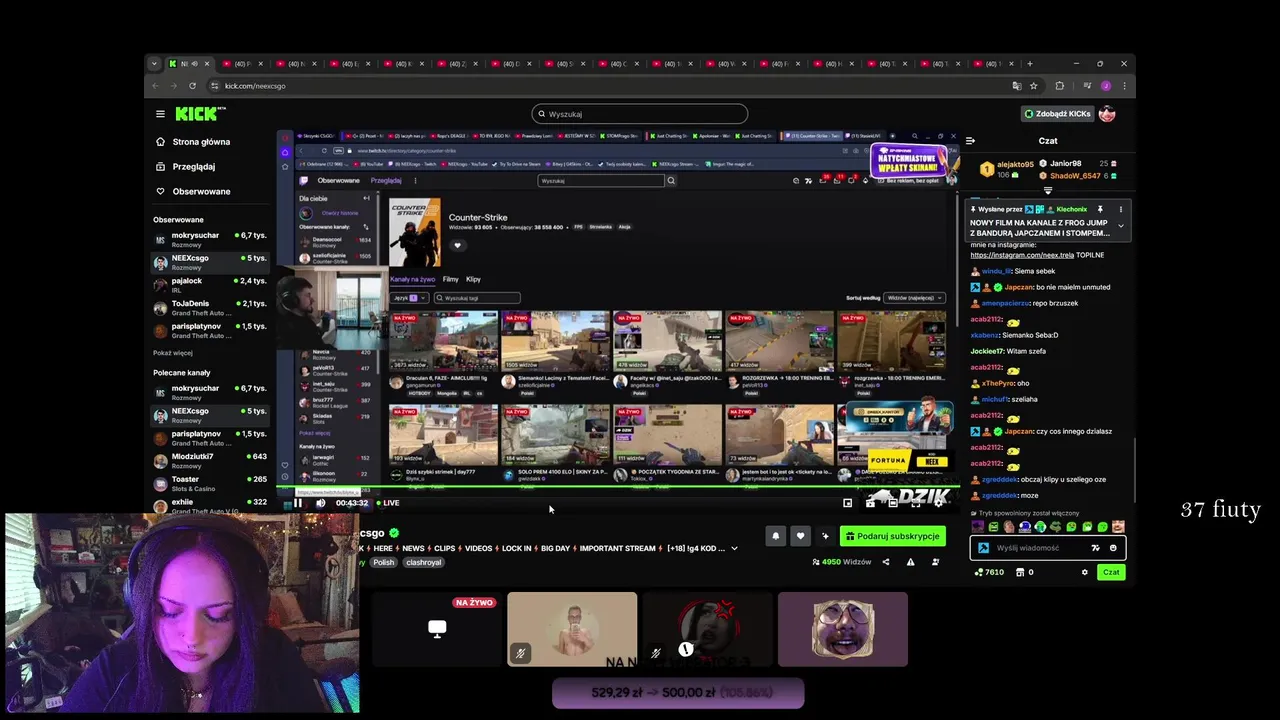Open followed channel mokrysuchar
This screenshot has width=1280, height=720.
coord(210,239)
